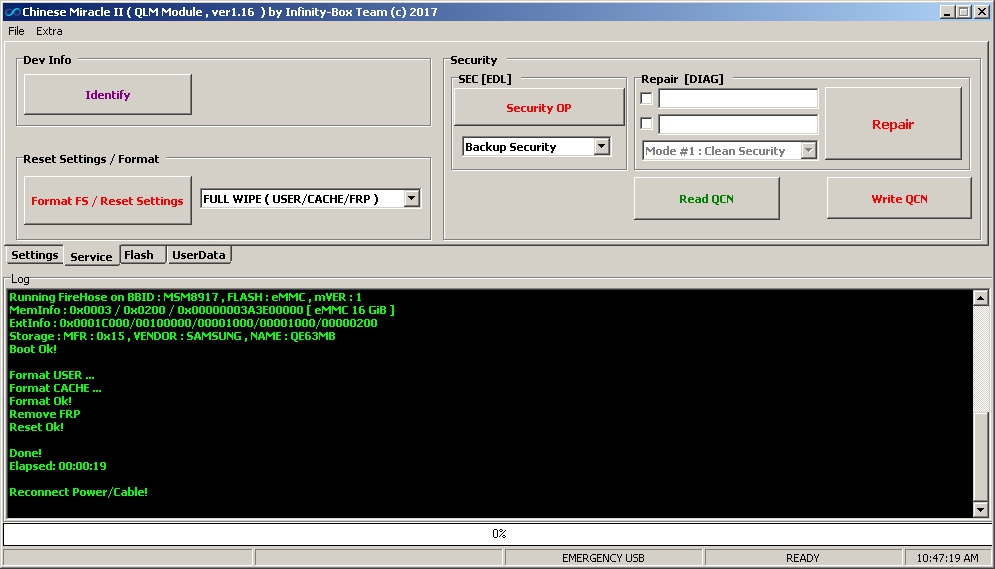Click the 'Reset Ok!' log line
The height and width of the screenshot is (569, 995).
(36, 427)
